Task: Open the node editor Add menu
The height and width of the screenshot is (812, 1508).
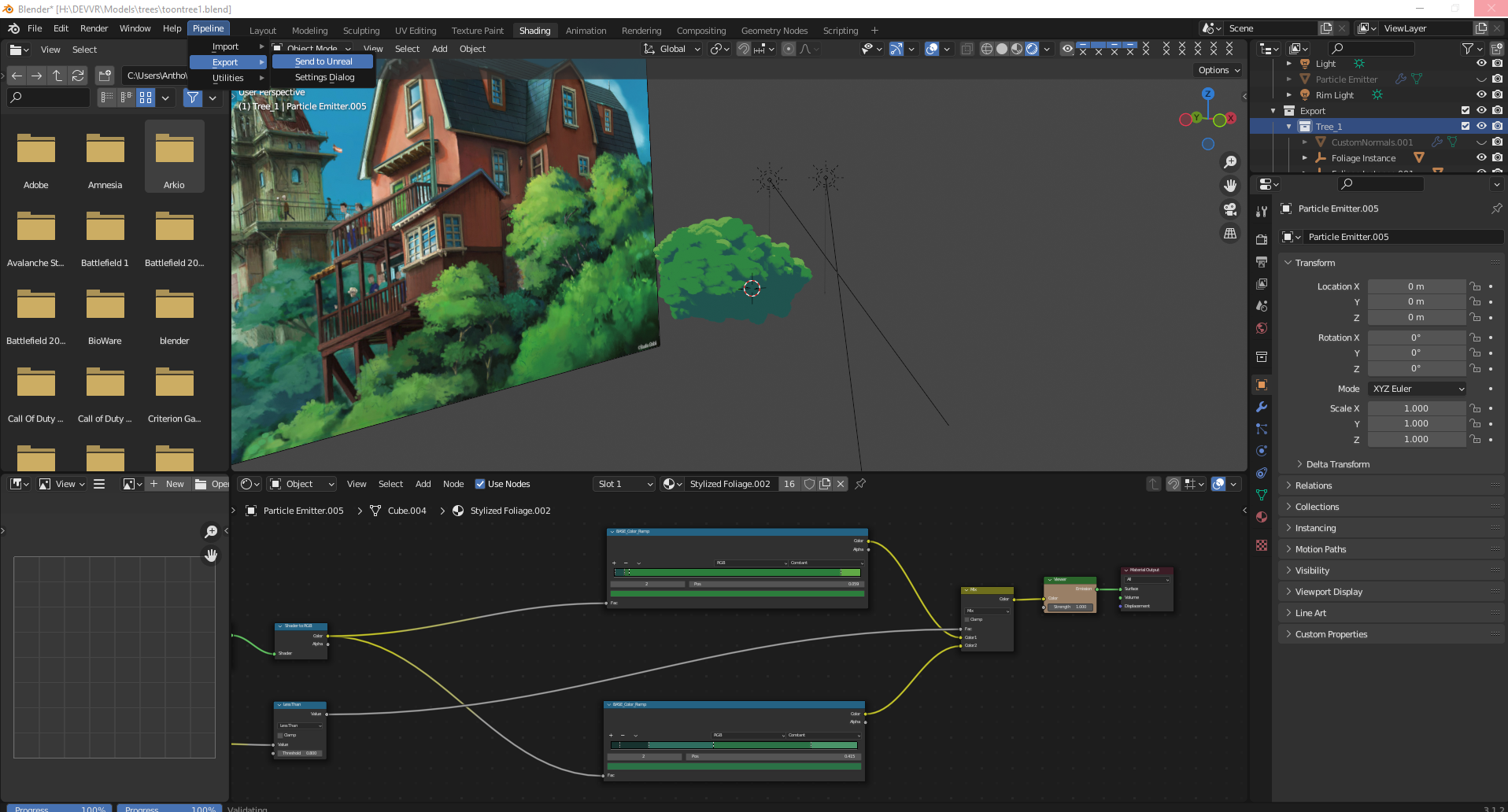Action: coord(423,484)
